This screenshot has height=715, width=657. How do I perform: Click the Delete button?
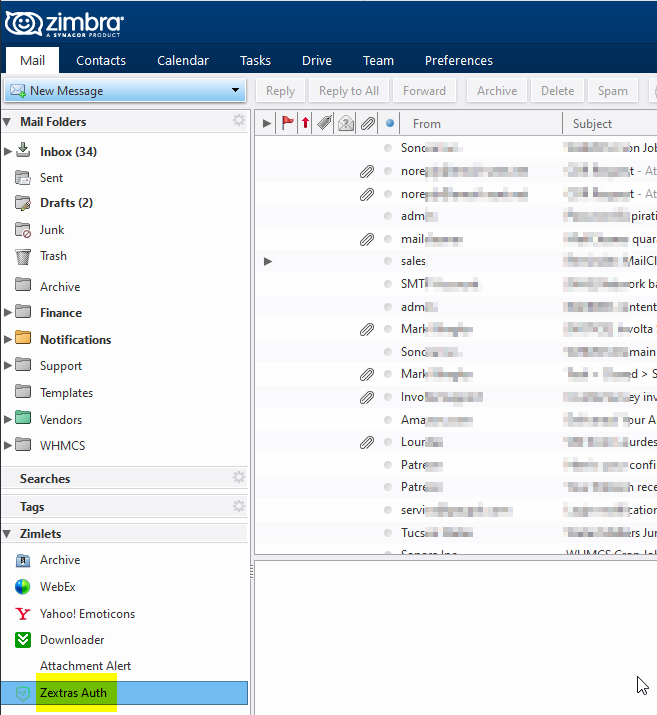tap(557, 91)
